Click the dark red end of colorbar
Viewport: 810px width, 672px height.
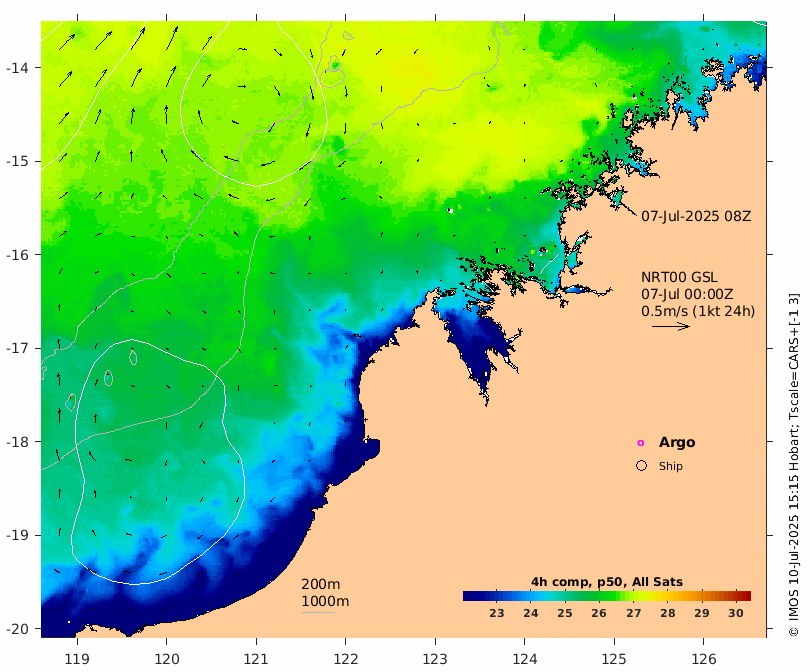(744, 596)
